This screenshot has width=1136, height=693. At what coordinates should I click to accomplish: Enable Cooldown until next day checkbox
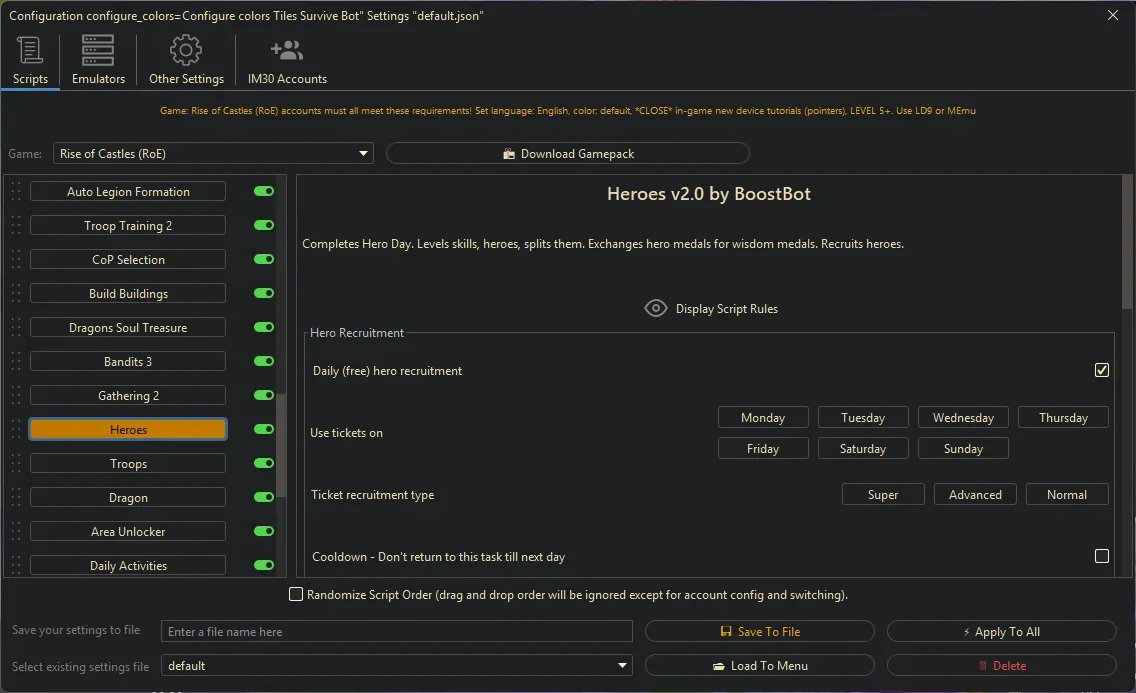(x=1101, y=556)
